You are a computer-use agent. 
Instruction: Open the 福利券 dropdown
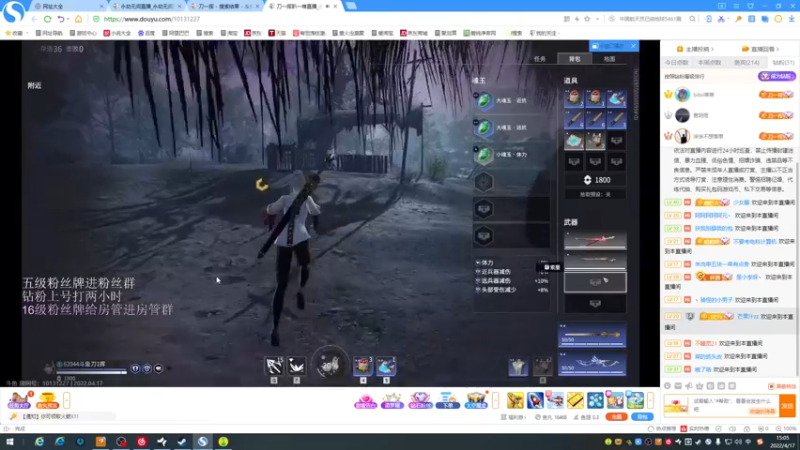513,417
